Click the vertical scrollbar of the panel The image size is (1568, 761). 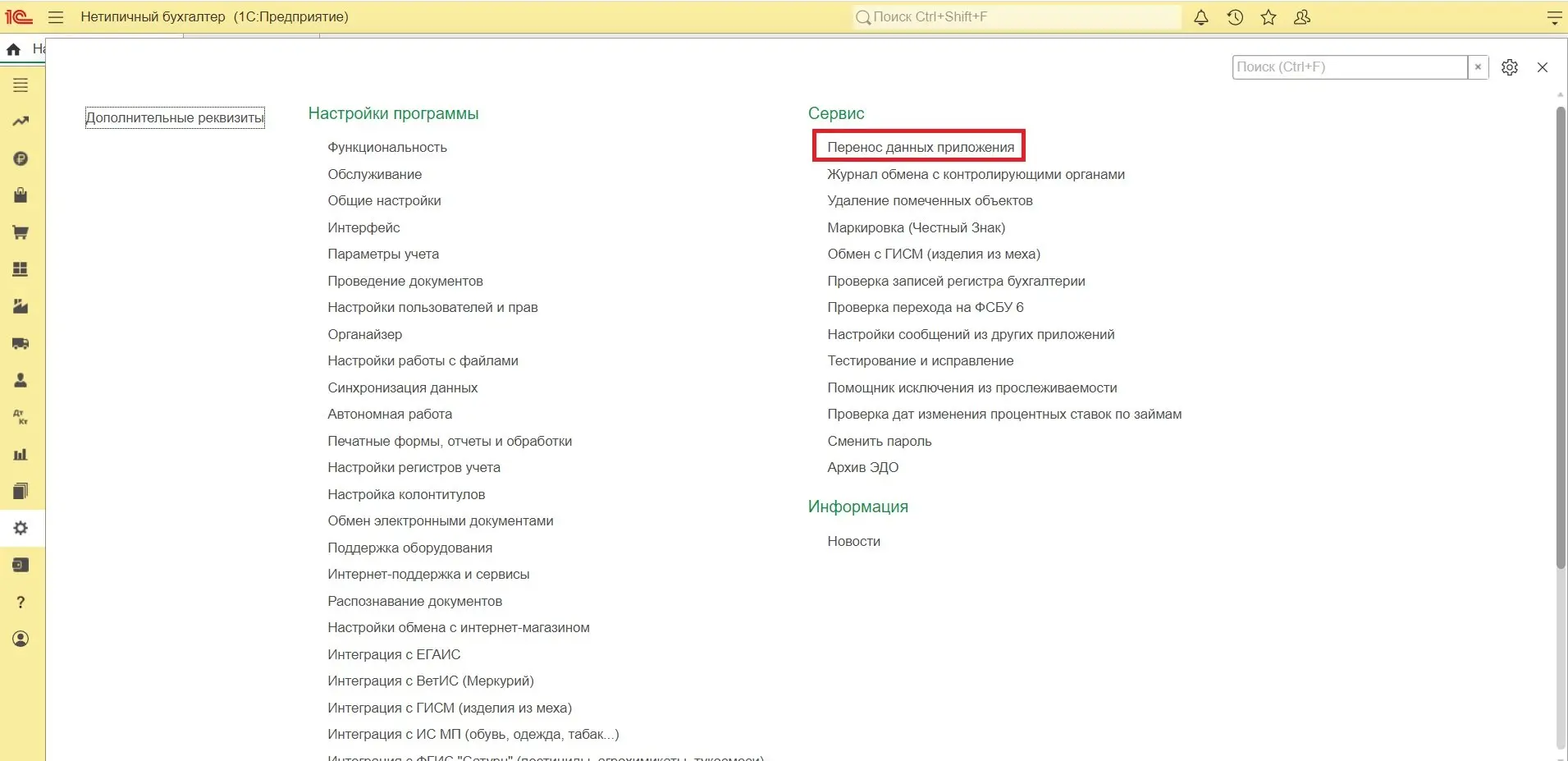[x=1561, y=337]
